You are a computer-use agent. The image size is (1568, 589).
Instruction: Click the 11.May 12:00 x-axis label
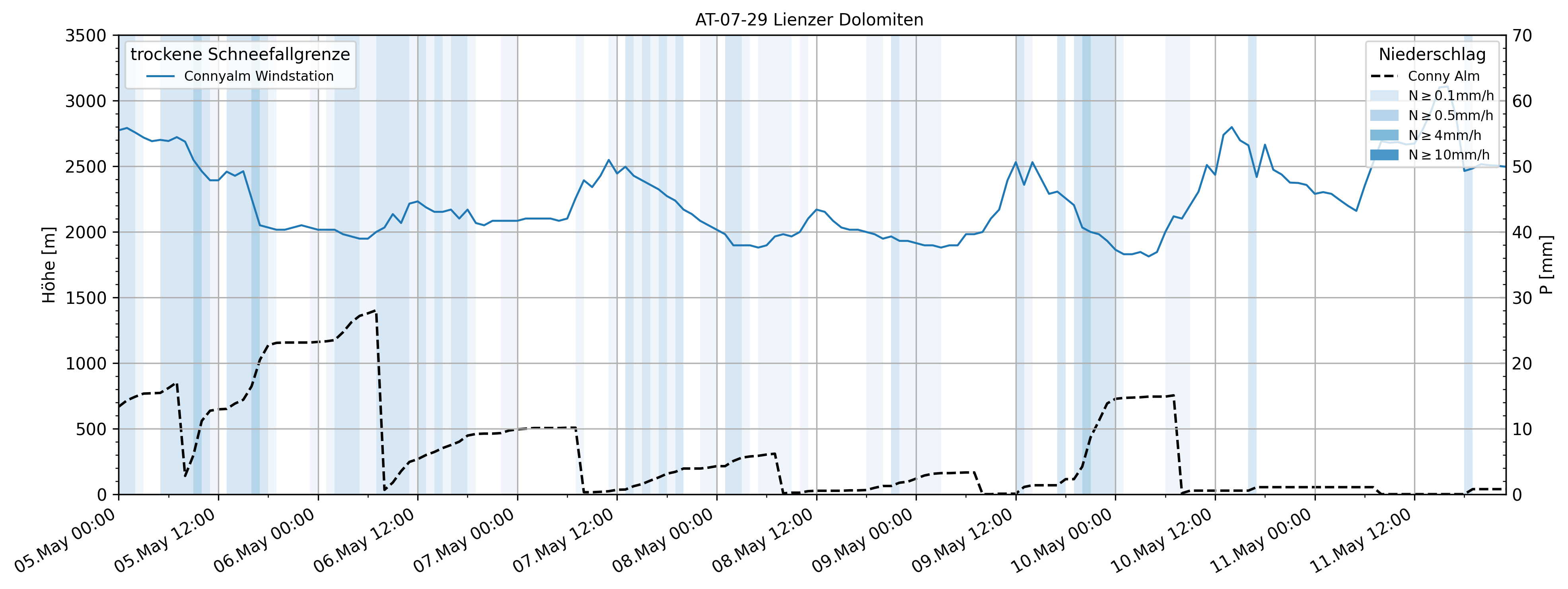click(1360, 540)
